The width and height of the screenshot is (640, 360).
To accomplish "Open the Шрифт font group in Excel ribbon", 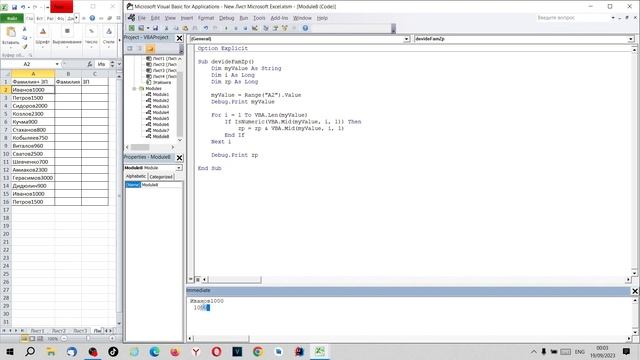I will tap(42, 37).
